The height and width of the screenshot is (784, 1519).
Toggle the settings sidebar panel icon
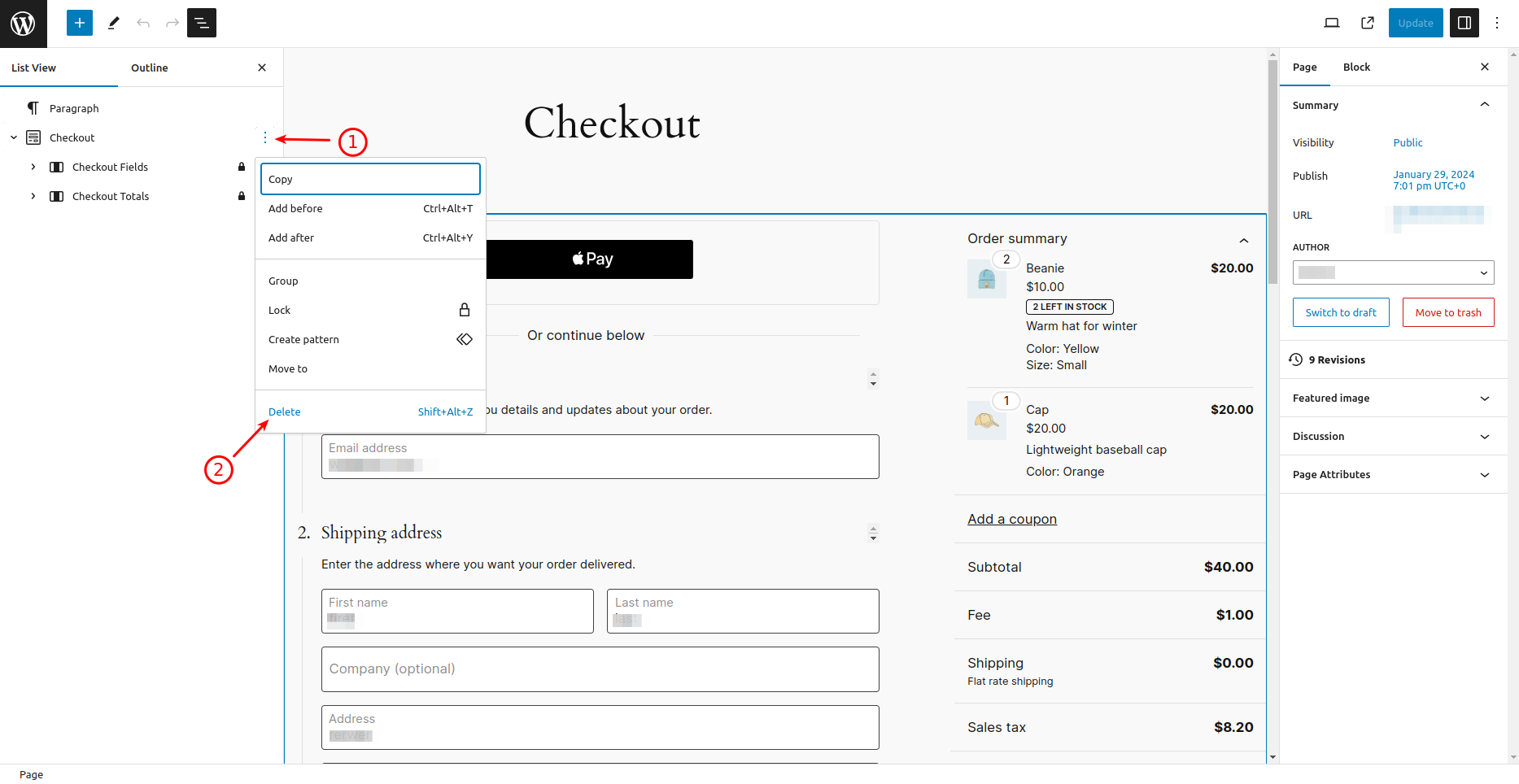[1464, 23]
